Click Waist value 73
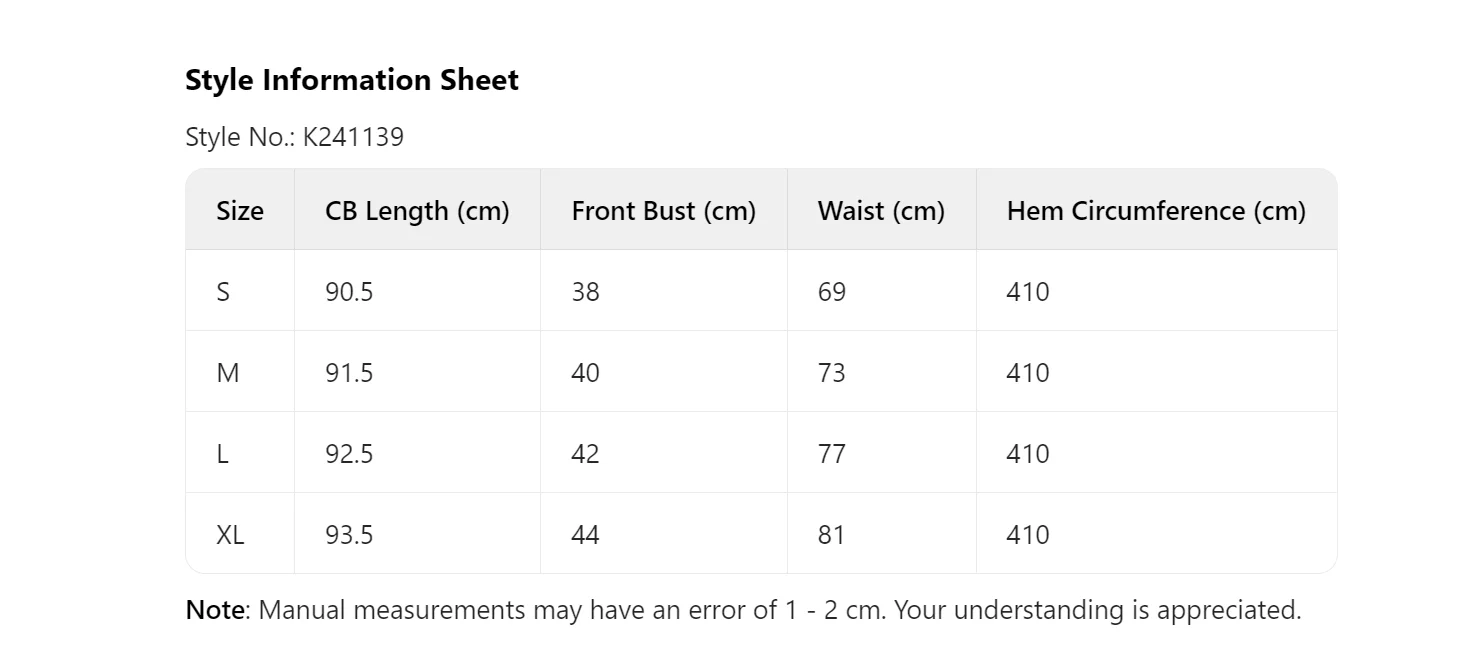The height and width of the screenshot is (671, 1459). [831, 373]
